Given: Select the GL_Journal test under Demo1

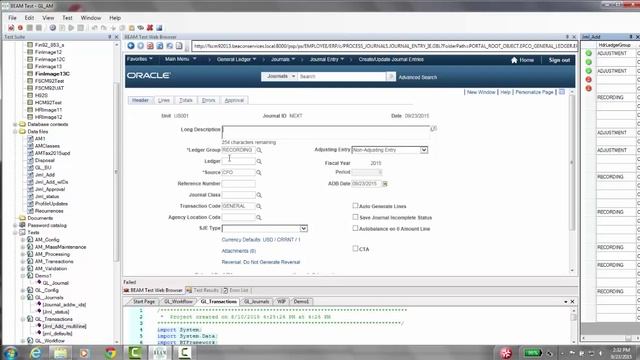Looking at the screenshot, I should point(56,283).
